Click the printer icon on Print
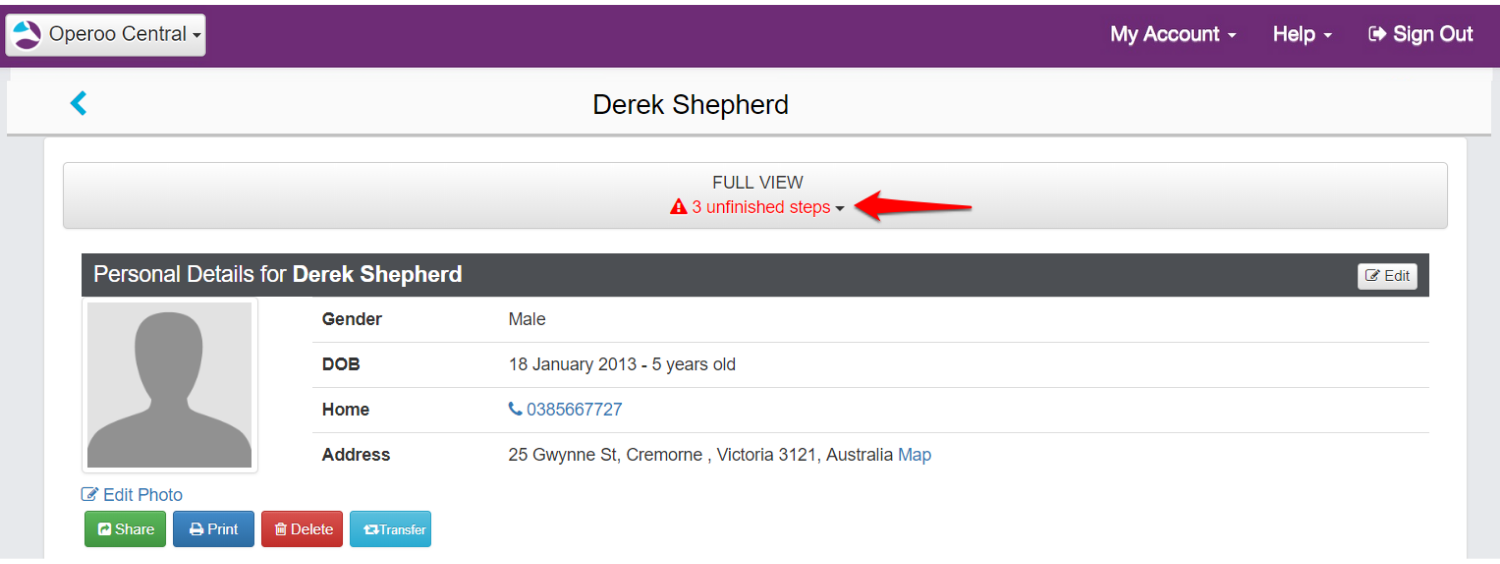The height and width of the screenshot is (564, 1500). [x=197, y=529]
